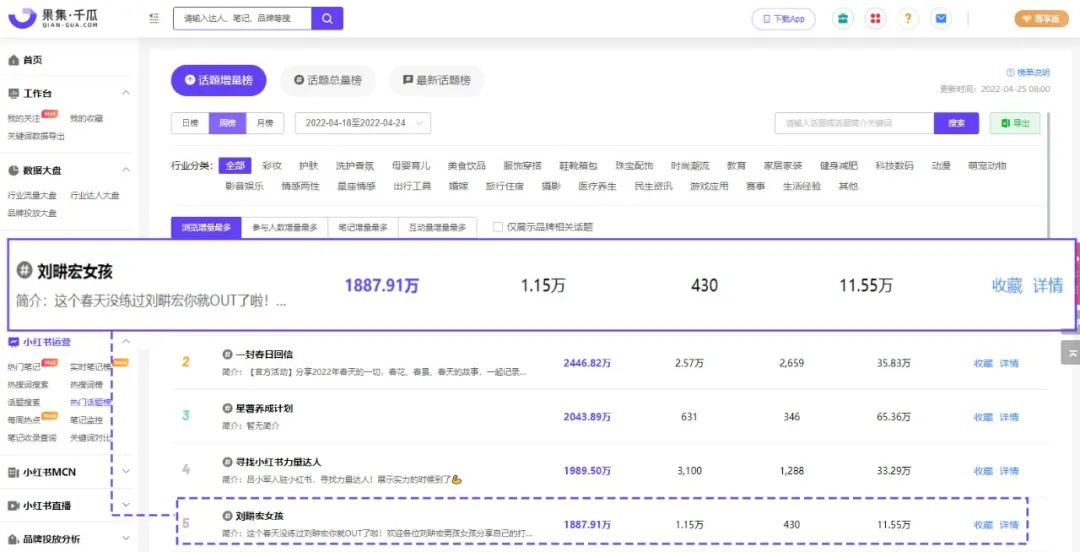Expand the 小红书MCN section chevron
Screen dimensions: 1080x552
coord(126,472)
